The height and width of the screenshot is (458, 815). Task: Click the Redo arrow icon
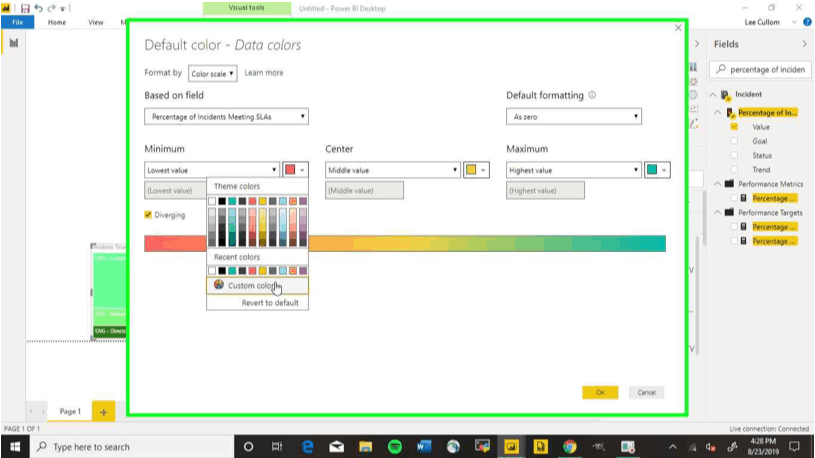tap(51, 8)
